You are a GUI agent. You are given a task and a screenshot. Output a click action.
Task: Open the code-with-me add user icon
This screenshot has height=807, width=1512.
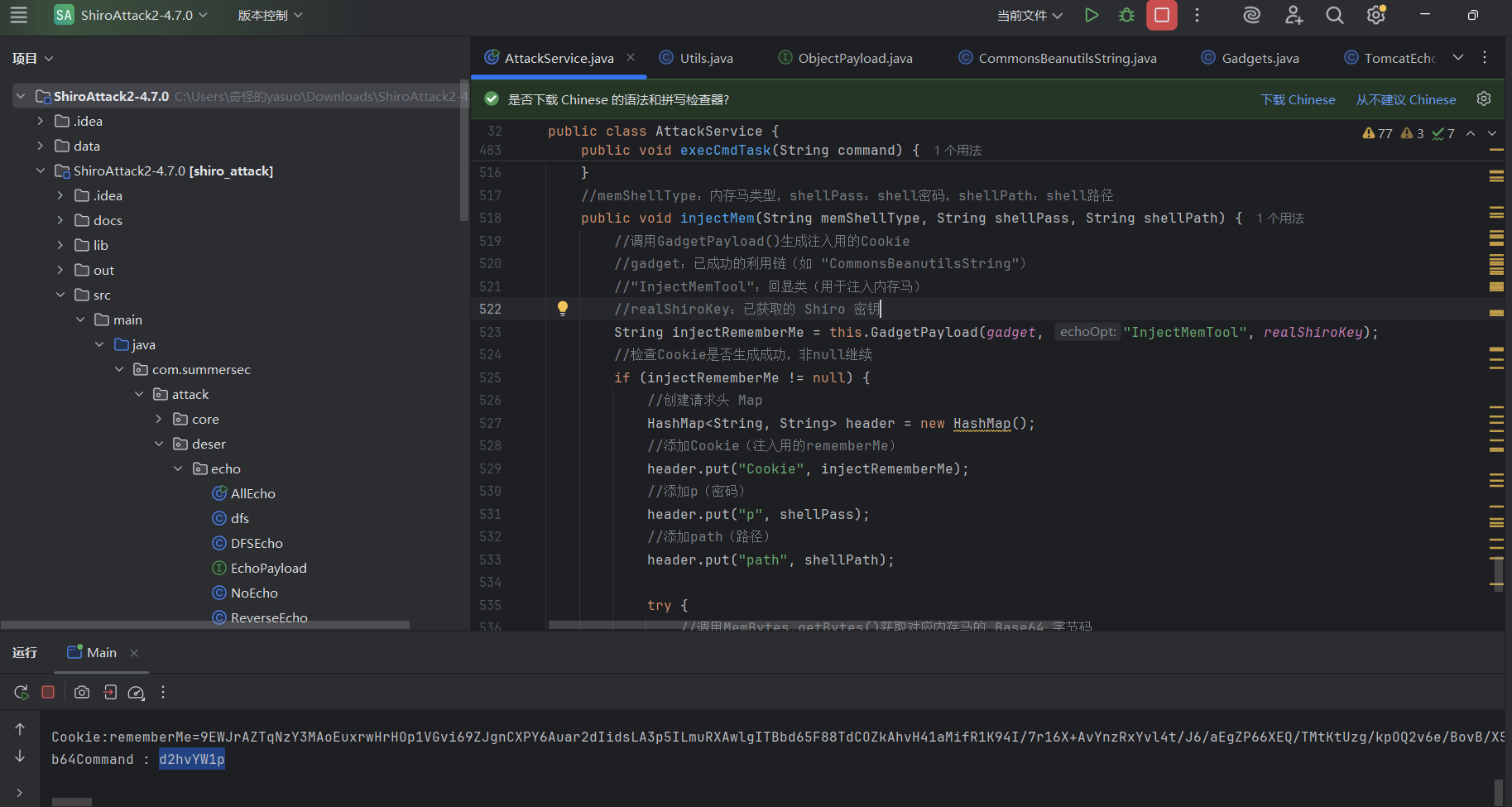click(x=1294, y=15)
